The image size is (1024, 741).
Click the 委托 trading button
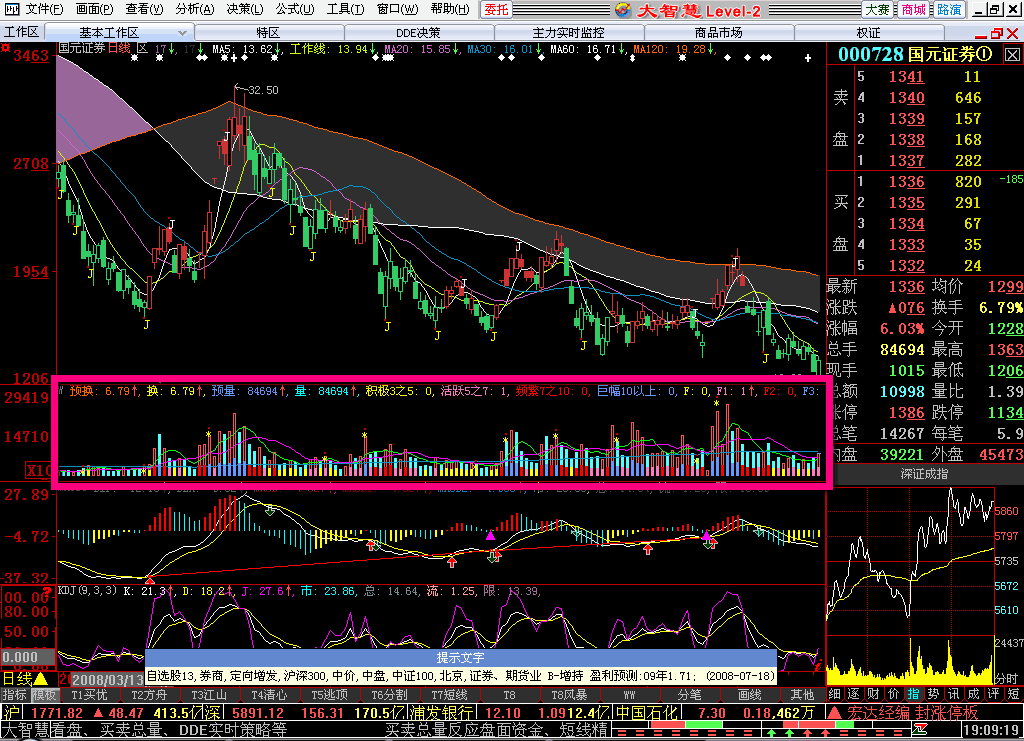tap(496, 9)
